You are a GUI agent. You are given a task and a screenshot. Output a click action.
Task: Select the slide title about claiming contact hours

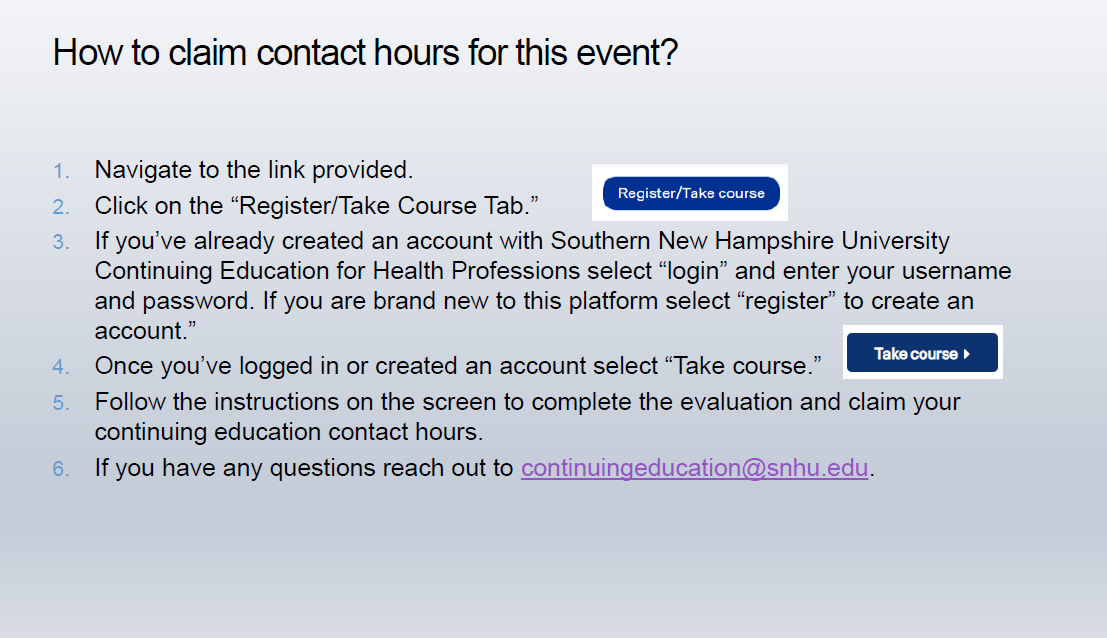(365, 52)
